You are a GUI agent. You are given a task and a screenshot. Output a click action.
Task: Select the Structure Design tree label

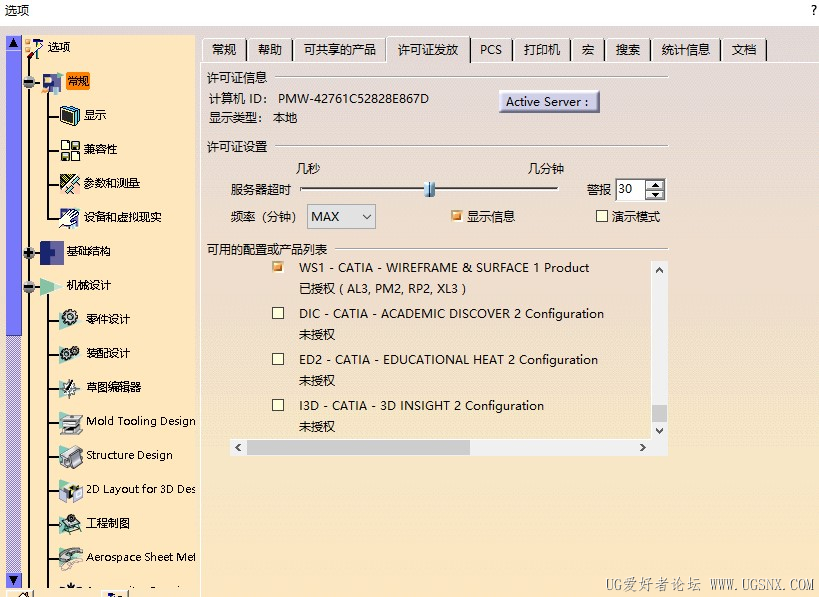[x=129, y=455]
